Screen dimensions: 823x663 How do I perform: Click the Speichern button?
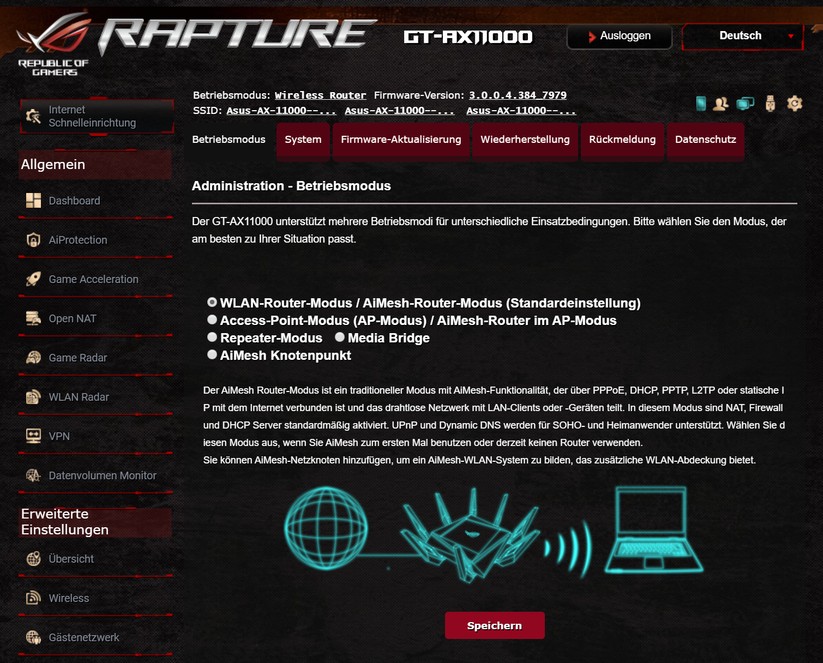pos(494,625)
